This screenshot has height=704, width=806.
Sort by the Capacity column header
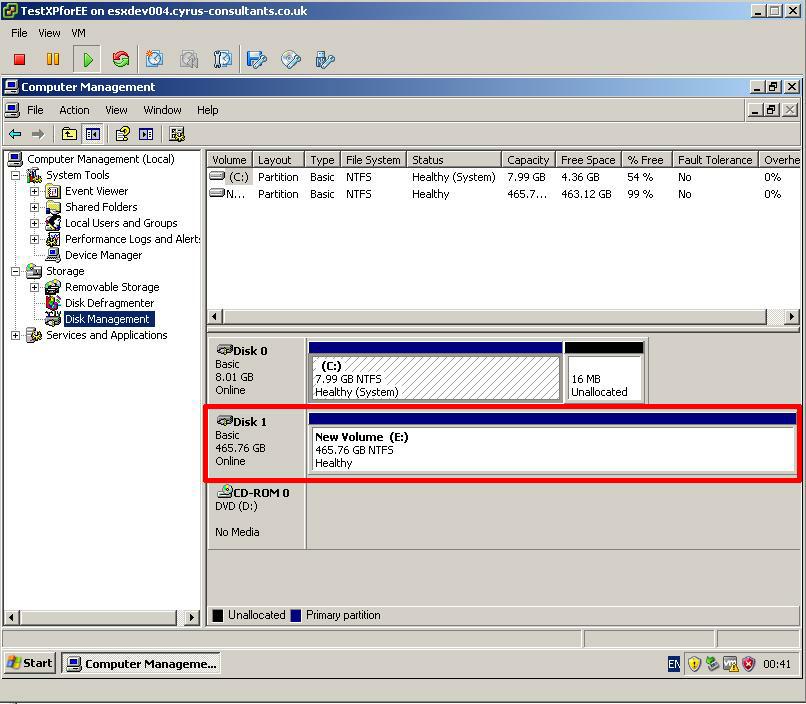528,160
